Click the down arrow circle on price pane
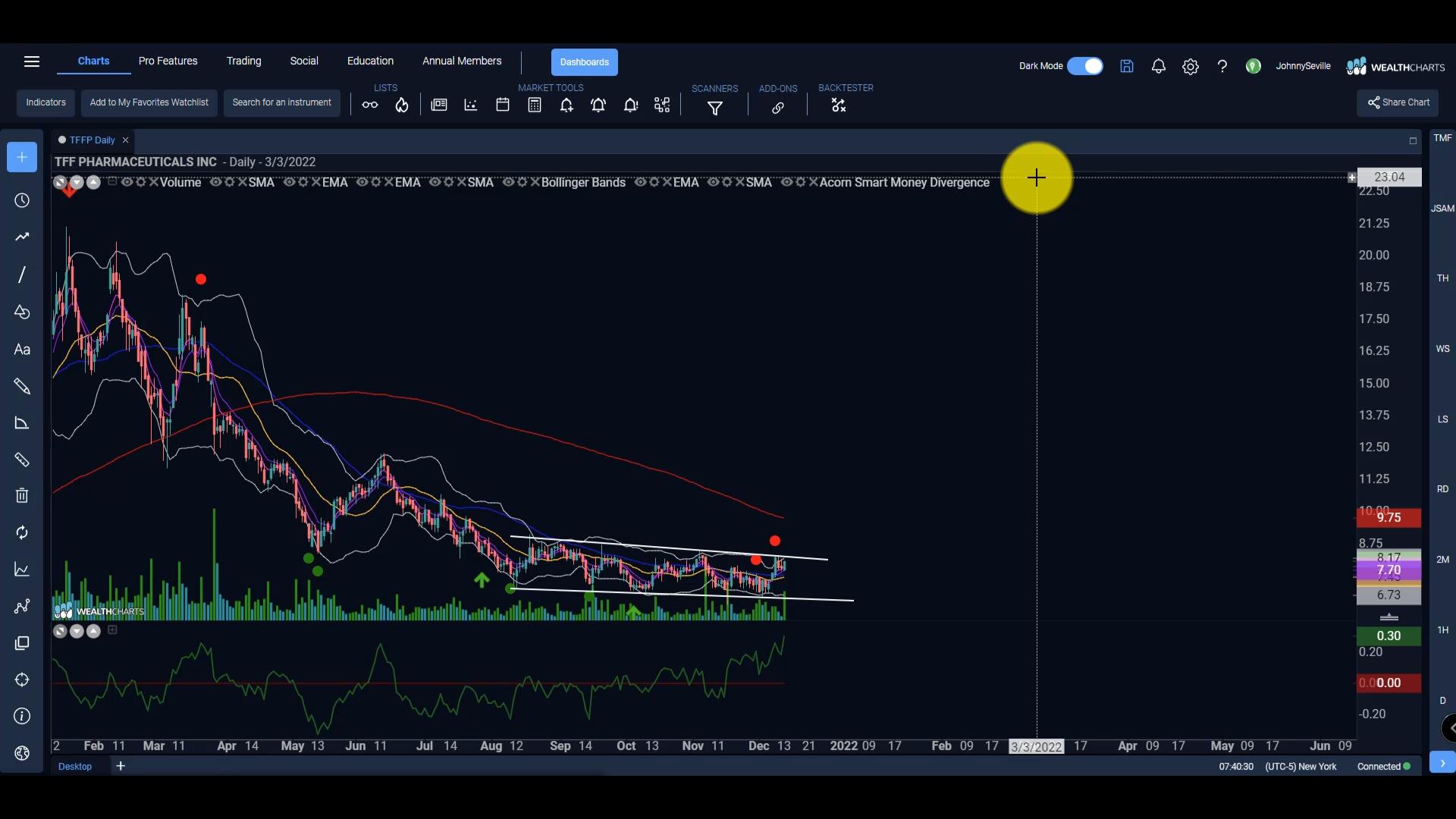Viewport: 1456px width, 819px height. [77, 182]
